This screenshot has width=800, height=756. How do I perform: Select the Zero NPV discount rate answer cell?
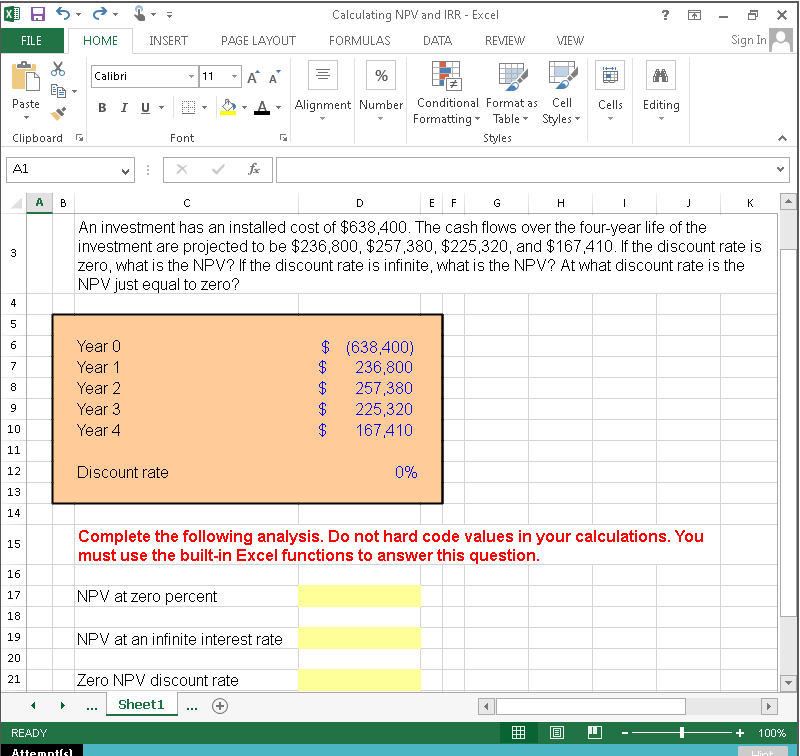coord(359,680)
